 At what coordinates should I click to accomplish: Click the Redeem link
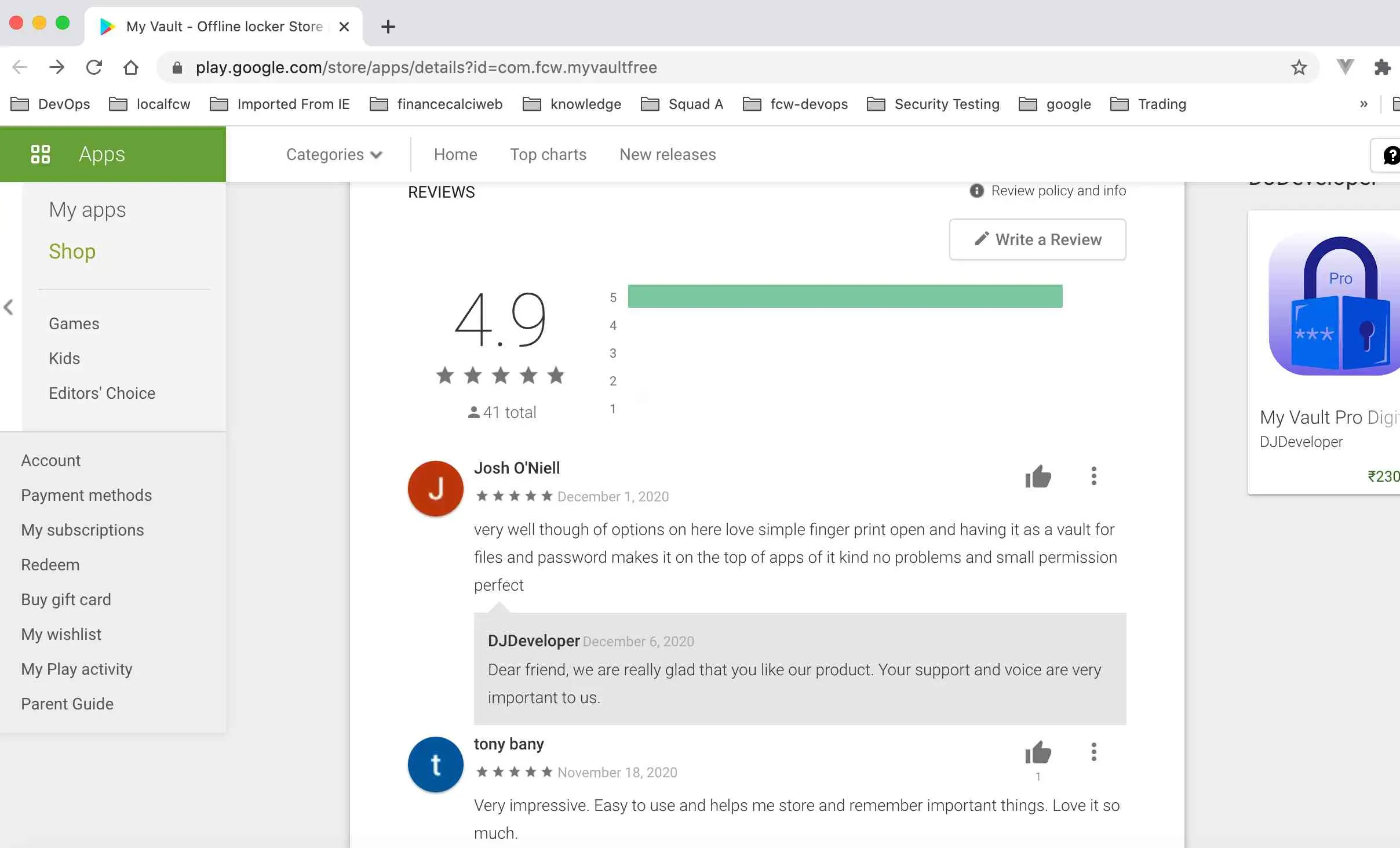(50, 565)
